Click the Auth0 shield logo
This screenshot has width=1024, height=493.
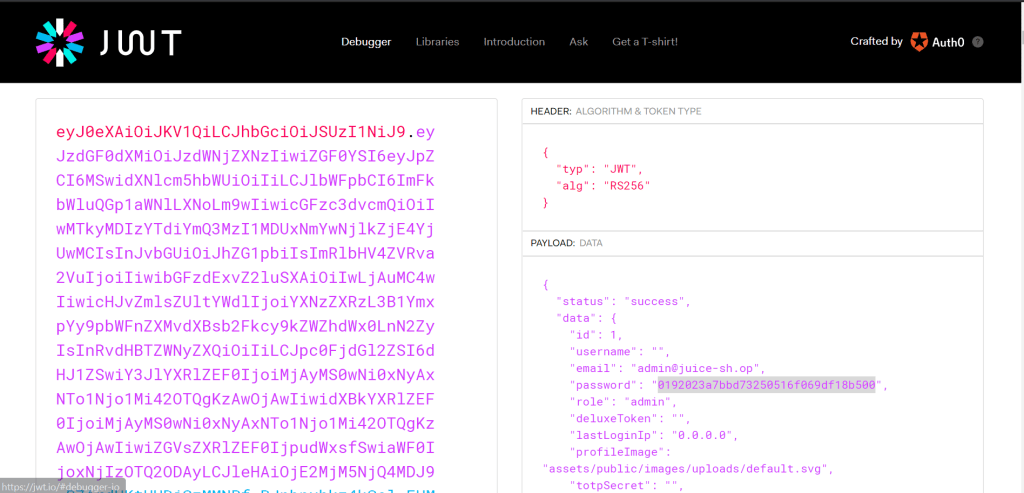[919, 42]
